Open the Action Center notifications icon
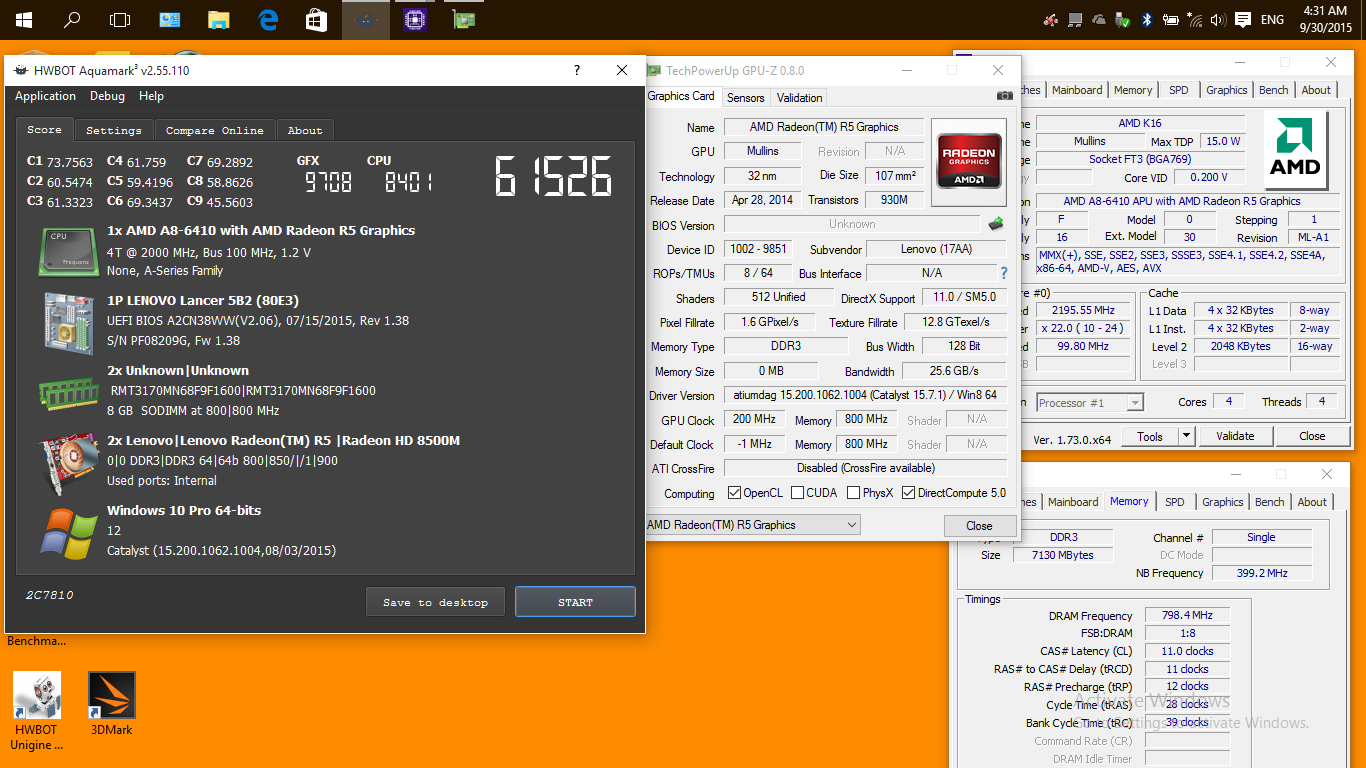 click(1243, 20)
